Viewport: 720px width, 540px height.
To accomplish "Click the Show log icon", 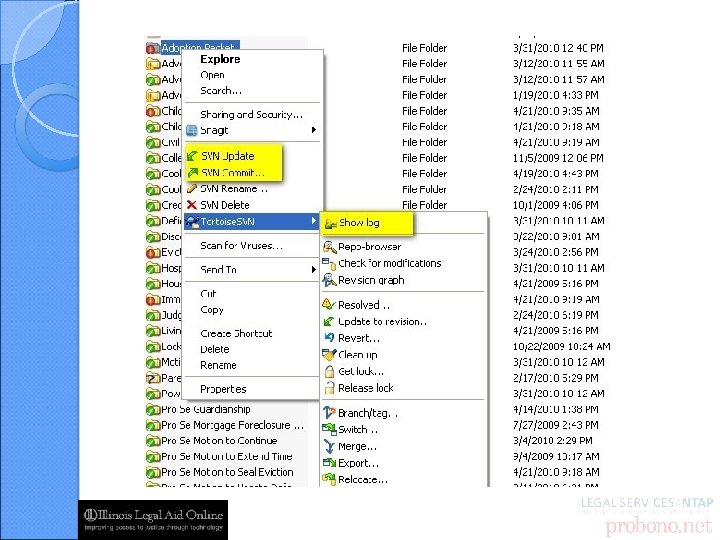I will 330,224.
